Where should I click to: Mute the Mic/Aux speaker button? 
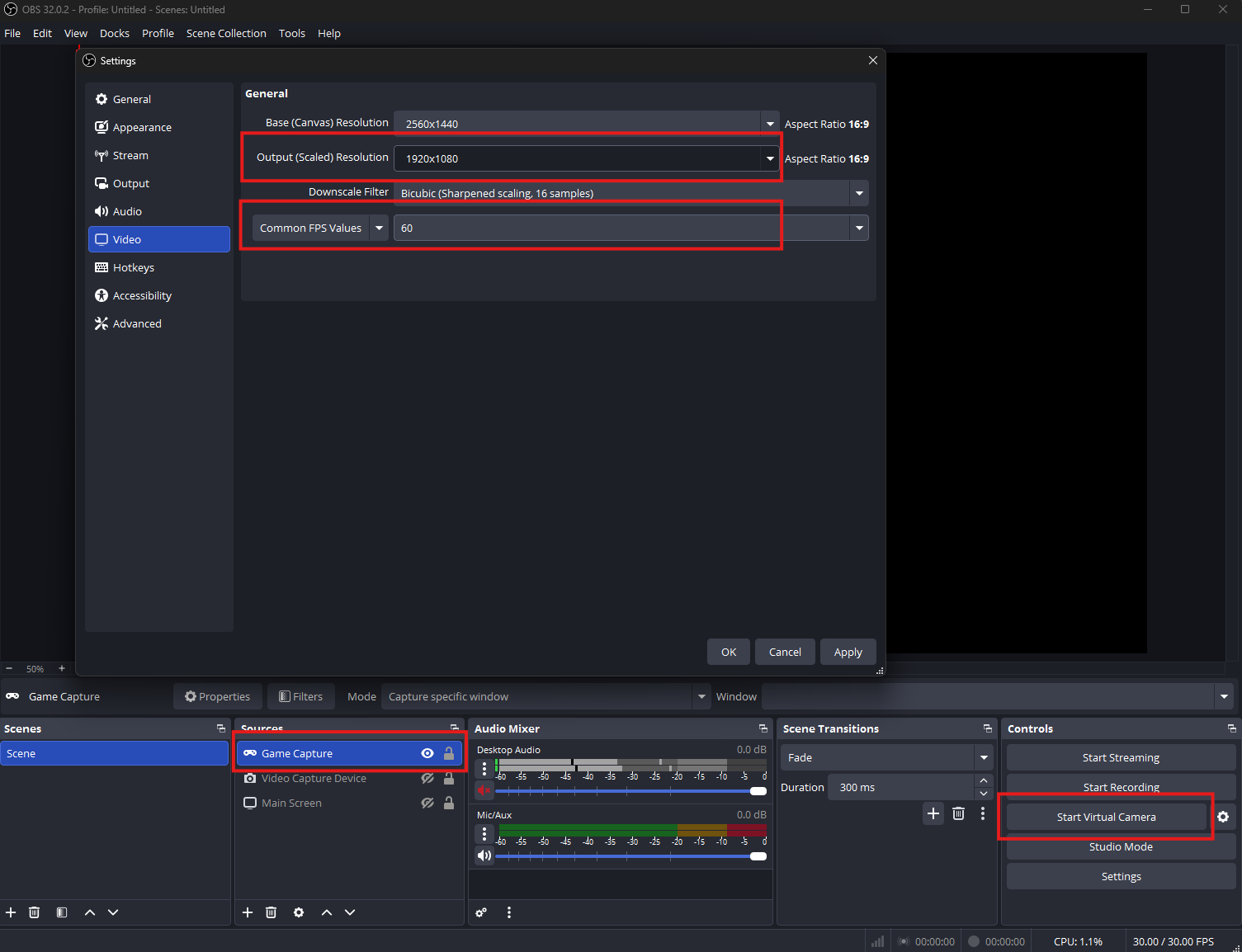pyautogui.click(x=484, y=855)
